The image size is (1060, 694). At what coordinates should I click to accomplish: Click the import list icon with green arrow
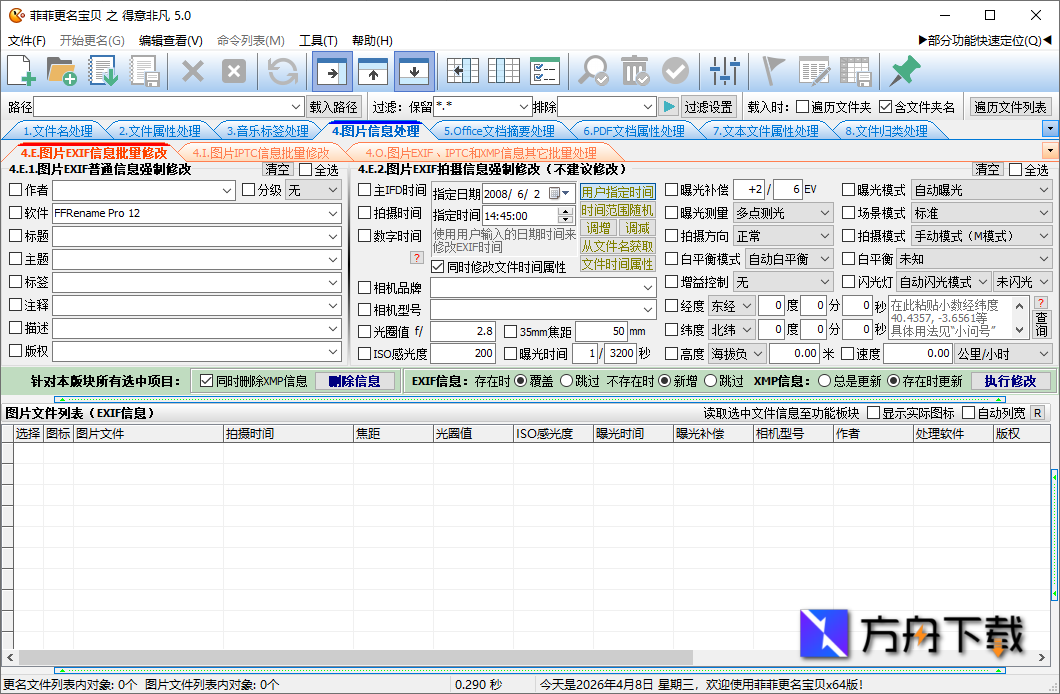point(103,71)
